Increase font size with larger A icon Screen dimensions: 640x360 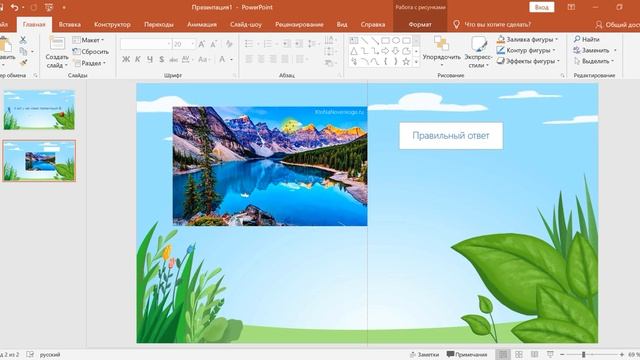pyautogui.click(x=202, y=44)
